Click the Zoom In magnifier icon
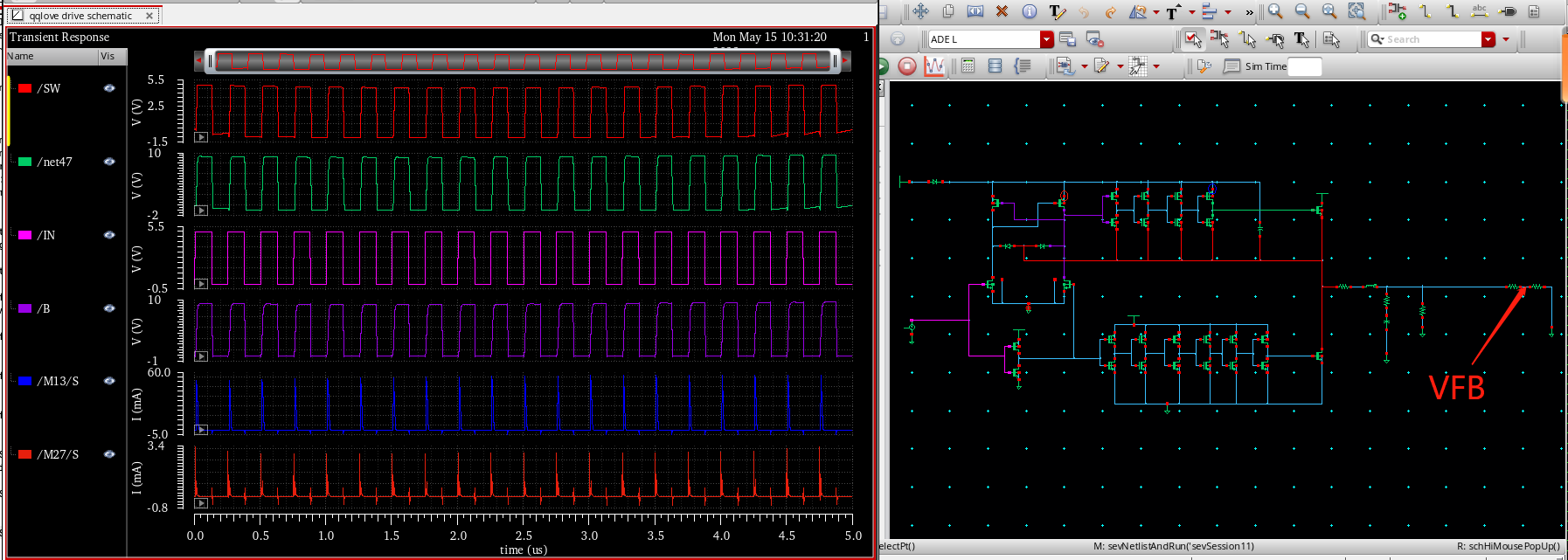The image size is (1568, 560). click(1275, 11)
